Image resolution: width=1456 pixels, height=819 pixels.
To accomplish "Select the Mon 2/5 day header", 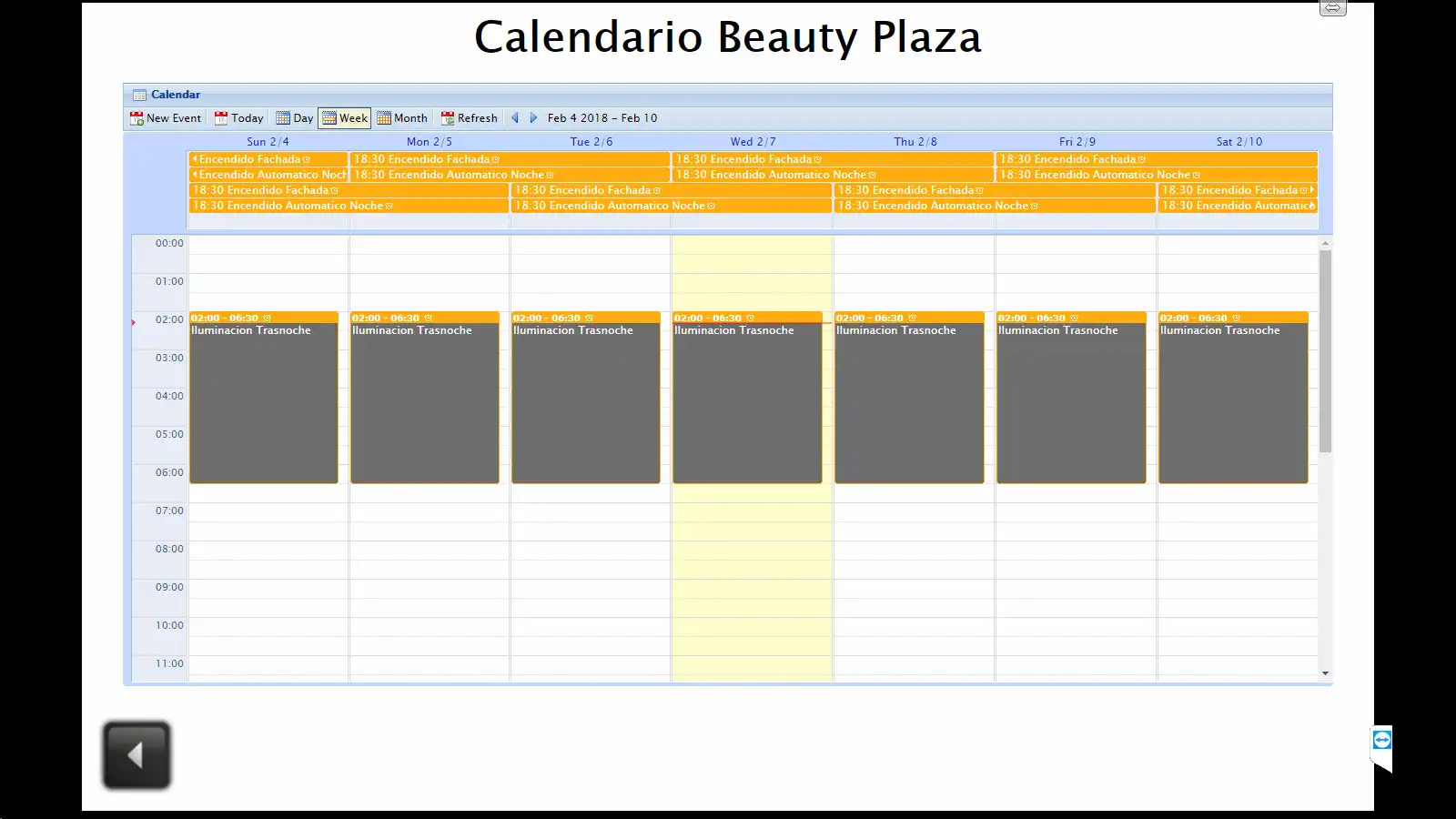I will (429, 142).
